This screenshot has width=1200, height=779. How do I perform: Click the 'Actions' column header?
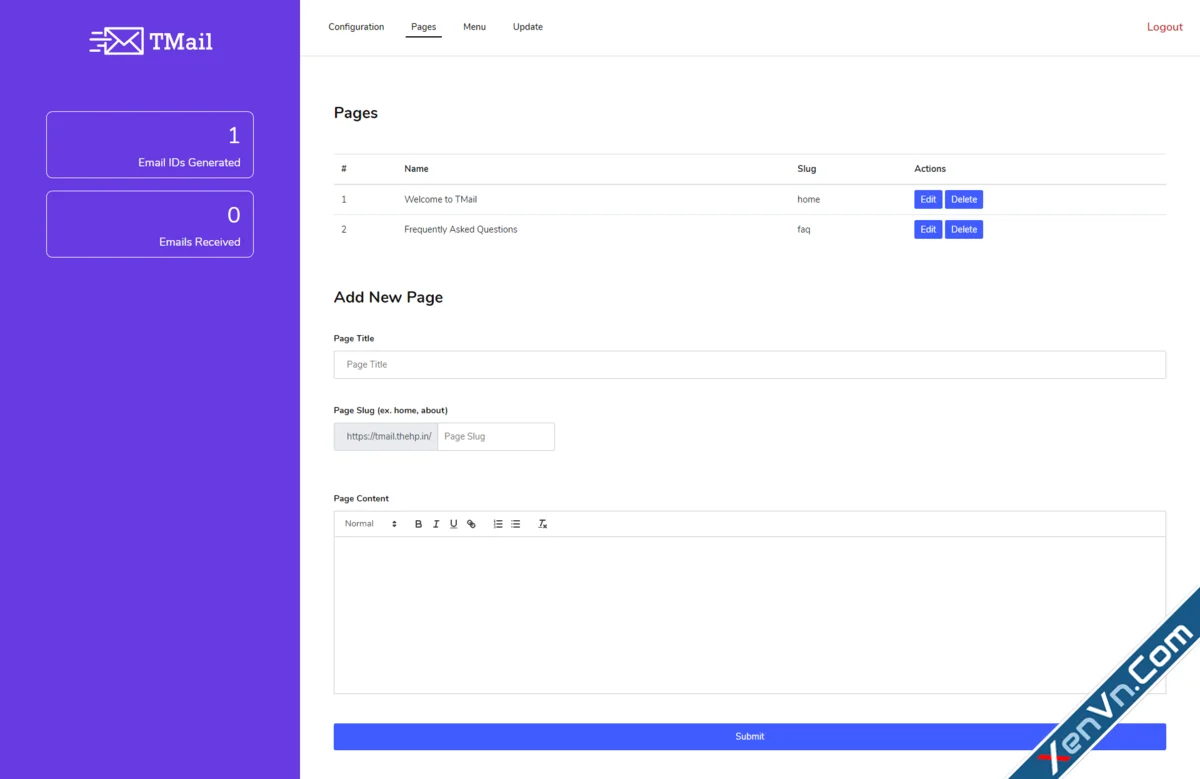coord(930,169)
